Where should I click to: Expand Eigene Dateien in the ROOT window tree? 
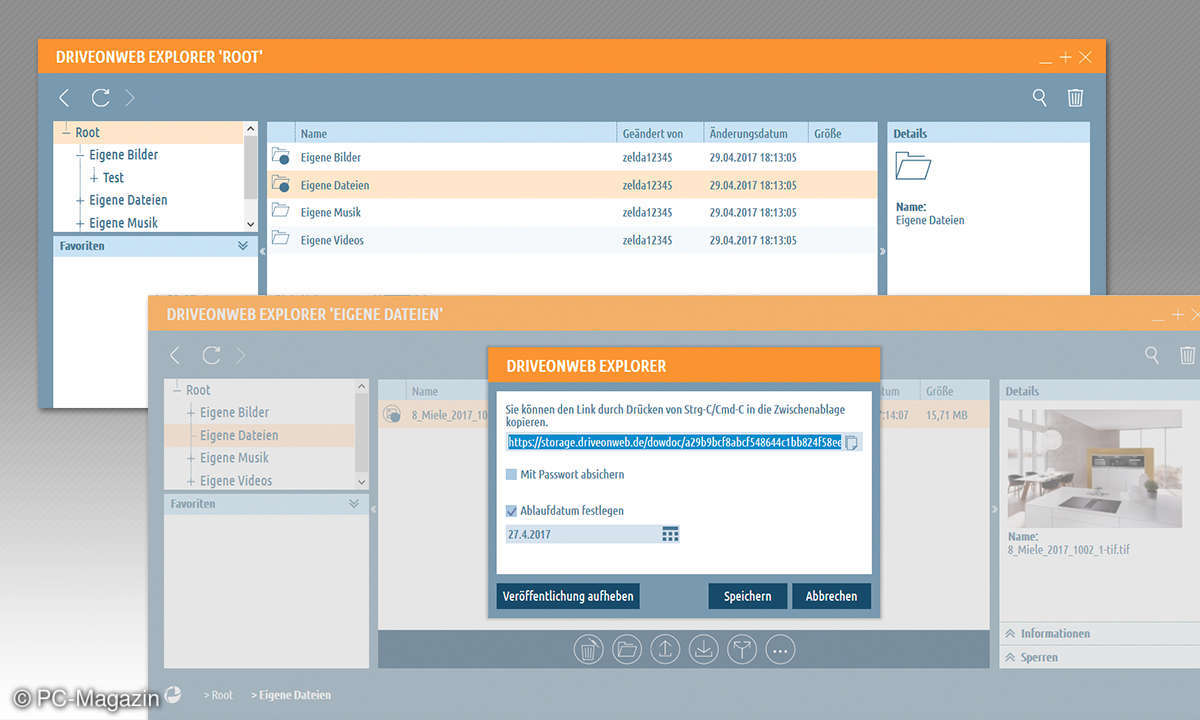point(80,200)
